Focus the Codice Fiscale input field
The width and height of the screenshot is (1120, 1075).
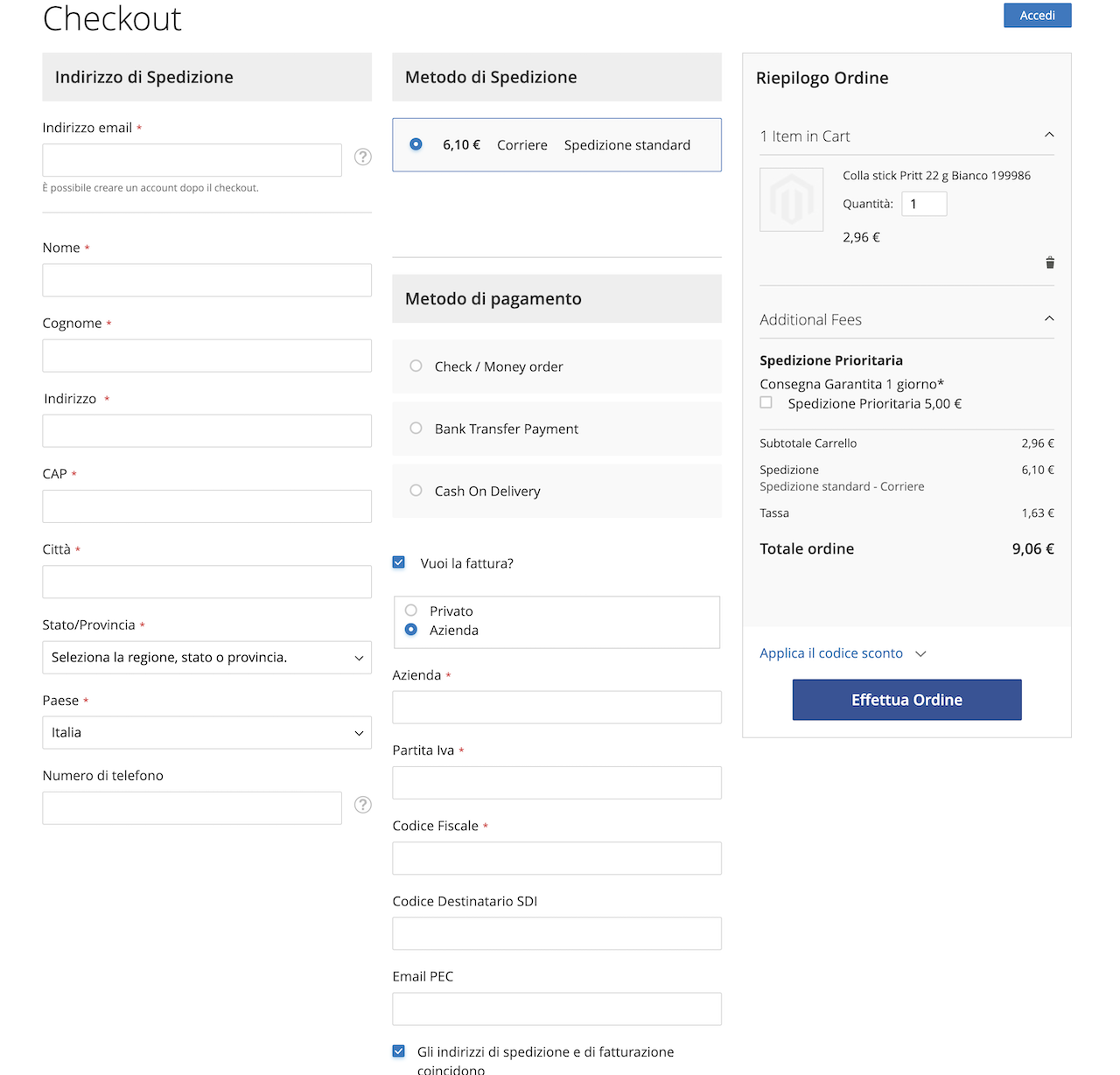pos(556,858)
